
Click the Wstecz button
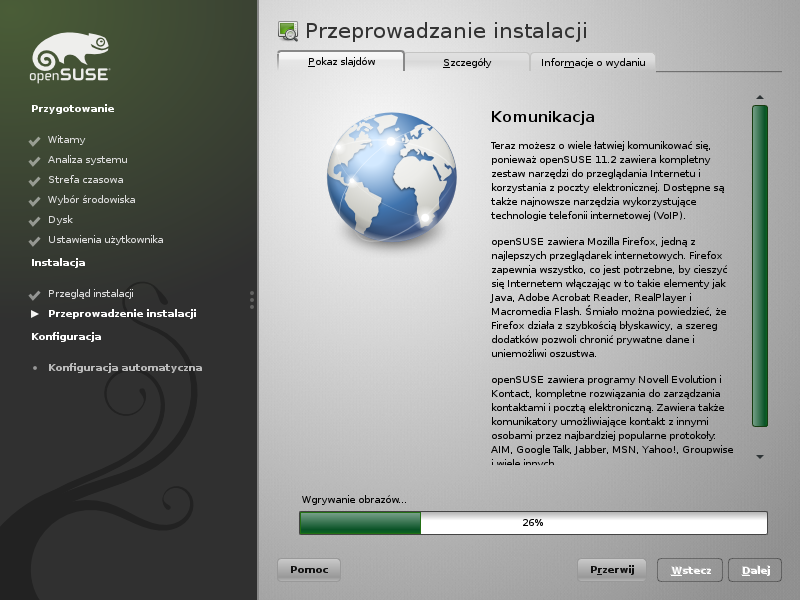click(691, 570)
